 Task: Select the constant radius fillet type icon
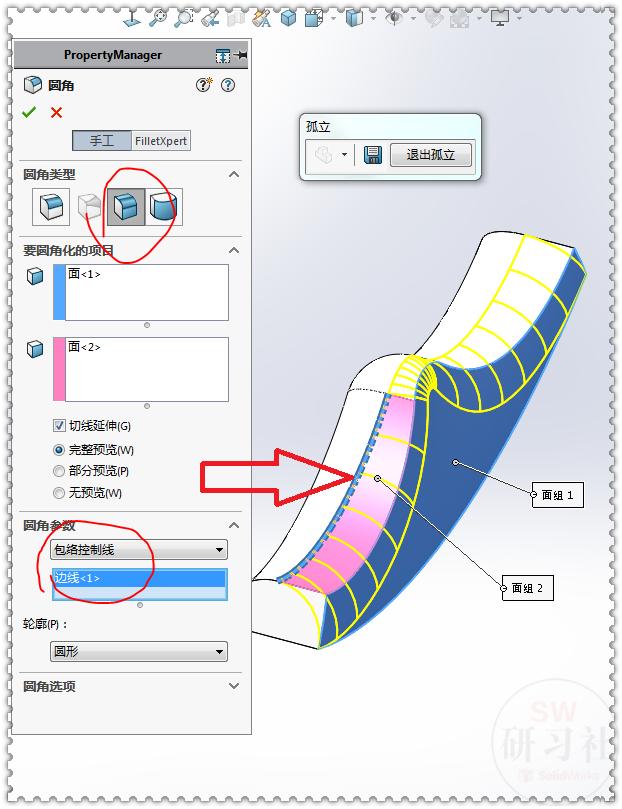click(x=51, y=206)
